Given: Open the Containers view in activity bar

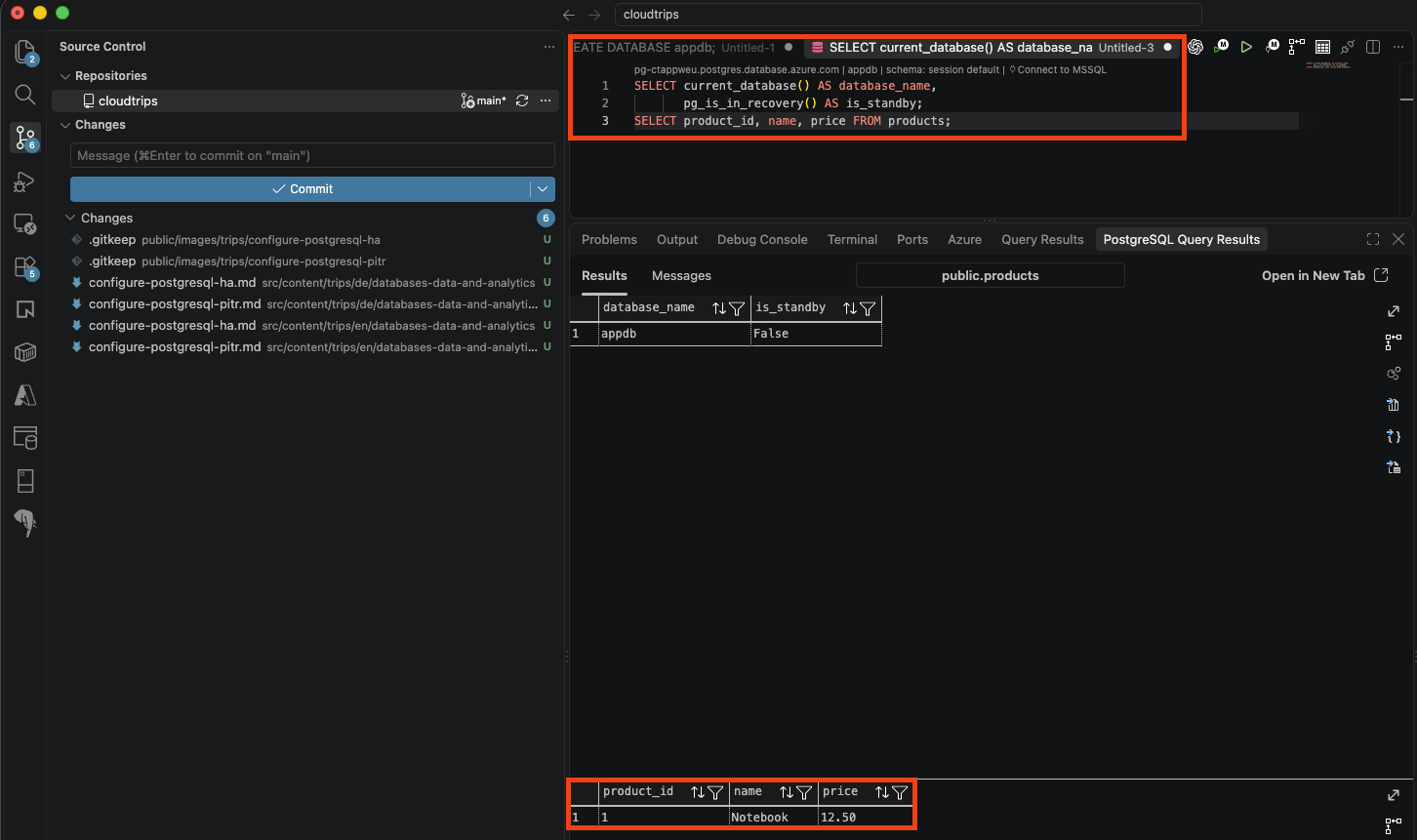Looking at the screenshot, I should (25, 352).
